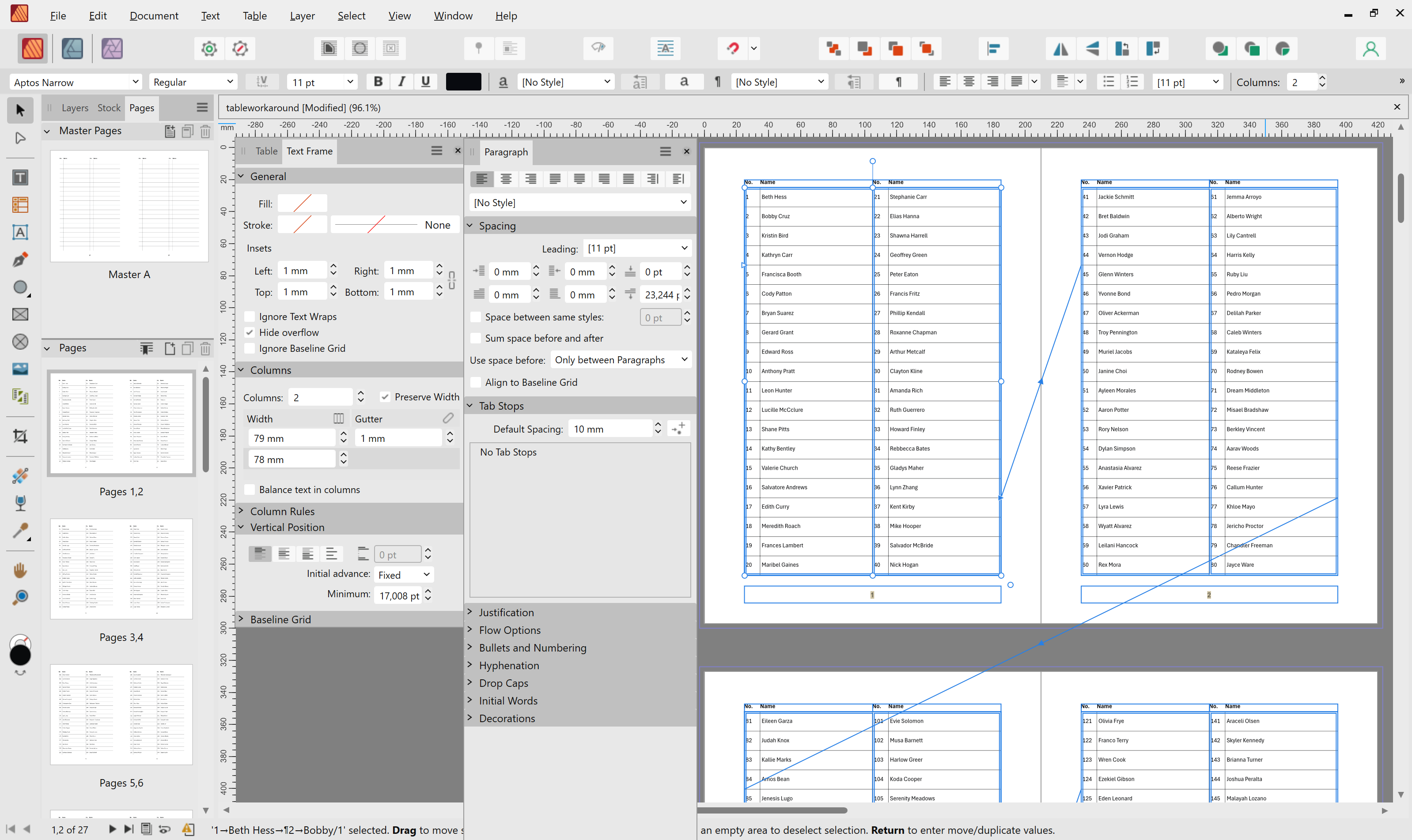
Task: Apply bulleted list formatting
Action: click(x=1109, y=82)
